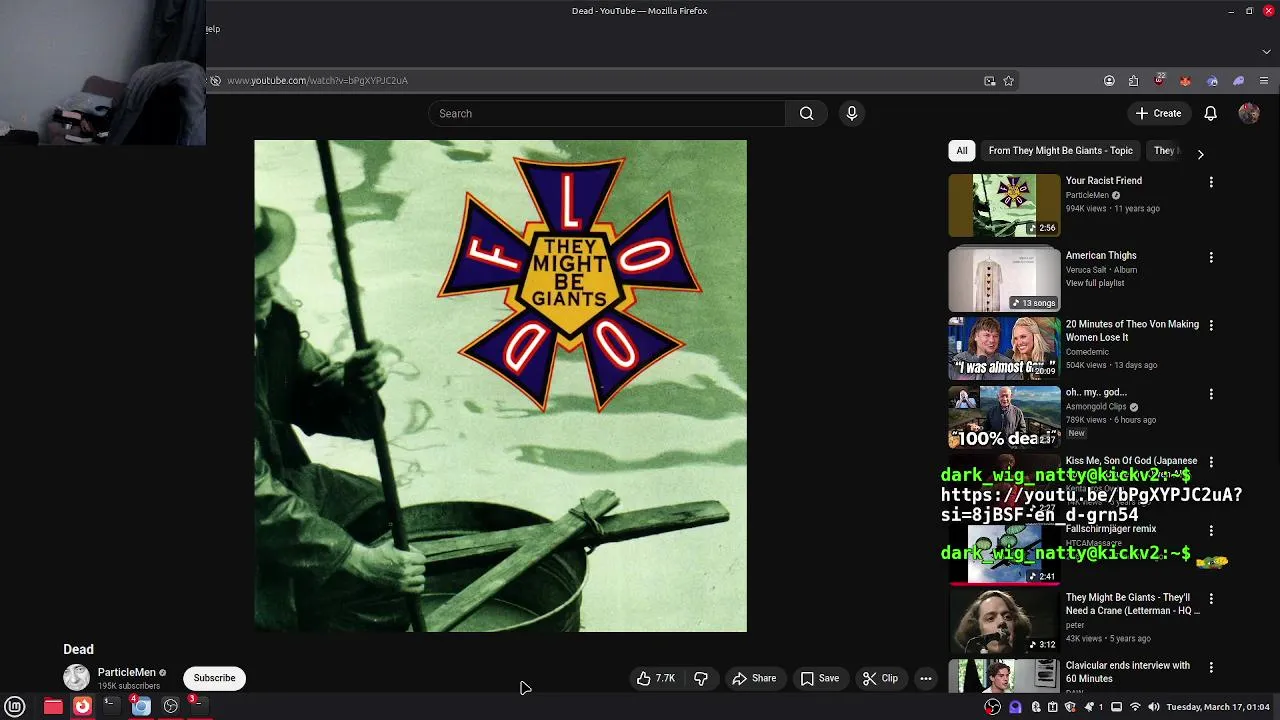Image resolution: width=1280 pixels, height=720 pixels.
Task: Open the first terminal taskbar icon
Action: pyautogui.click(x=111, y=707)
